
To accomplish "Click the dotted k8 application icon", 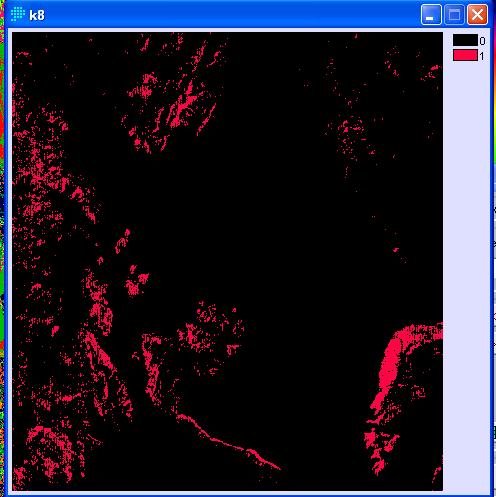I will coord(17,14).
